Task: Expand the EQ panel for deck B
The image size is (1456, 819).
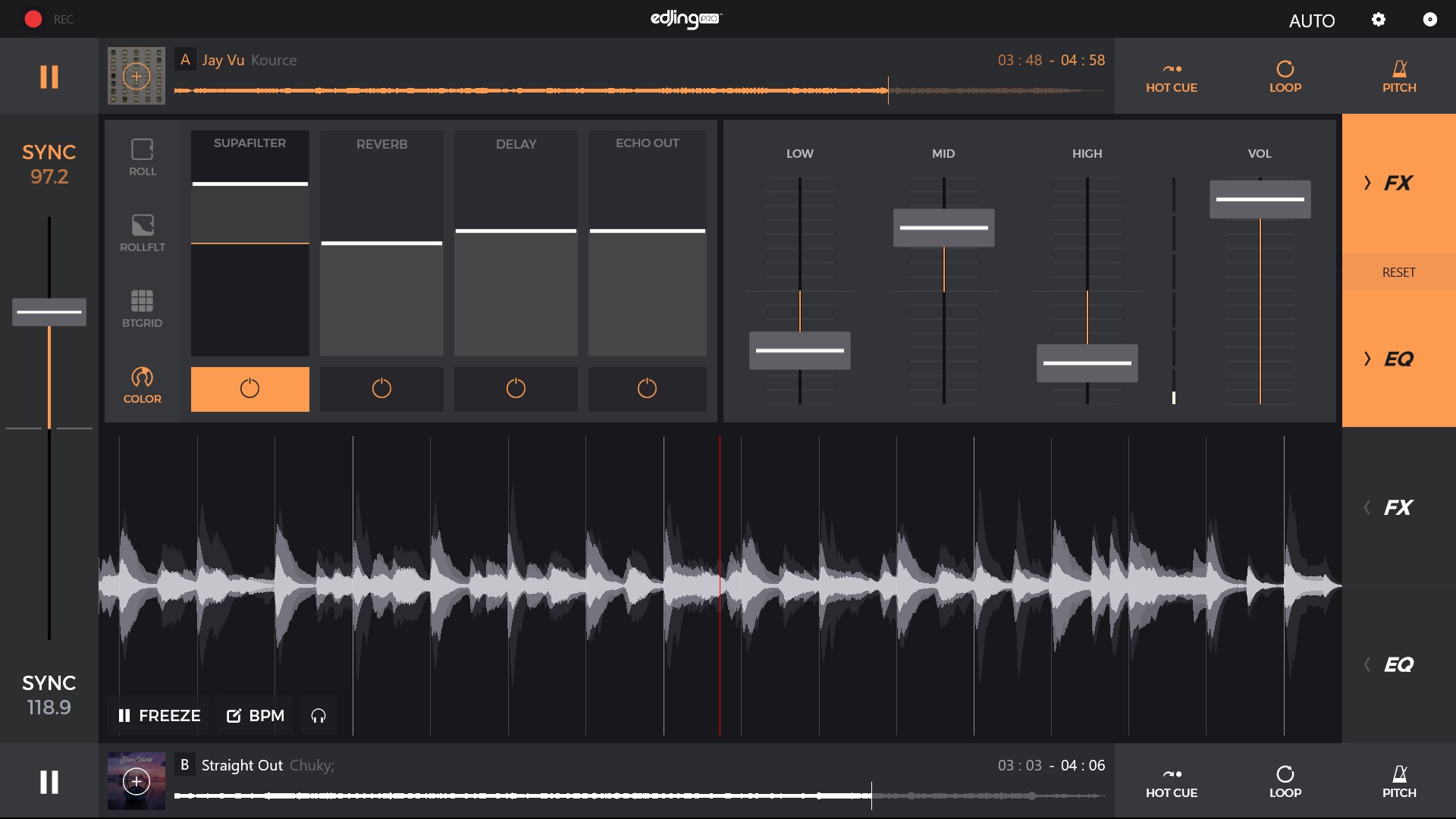Action: (x=1398, y=664)
